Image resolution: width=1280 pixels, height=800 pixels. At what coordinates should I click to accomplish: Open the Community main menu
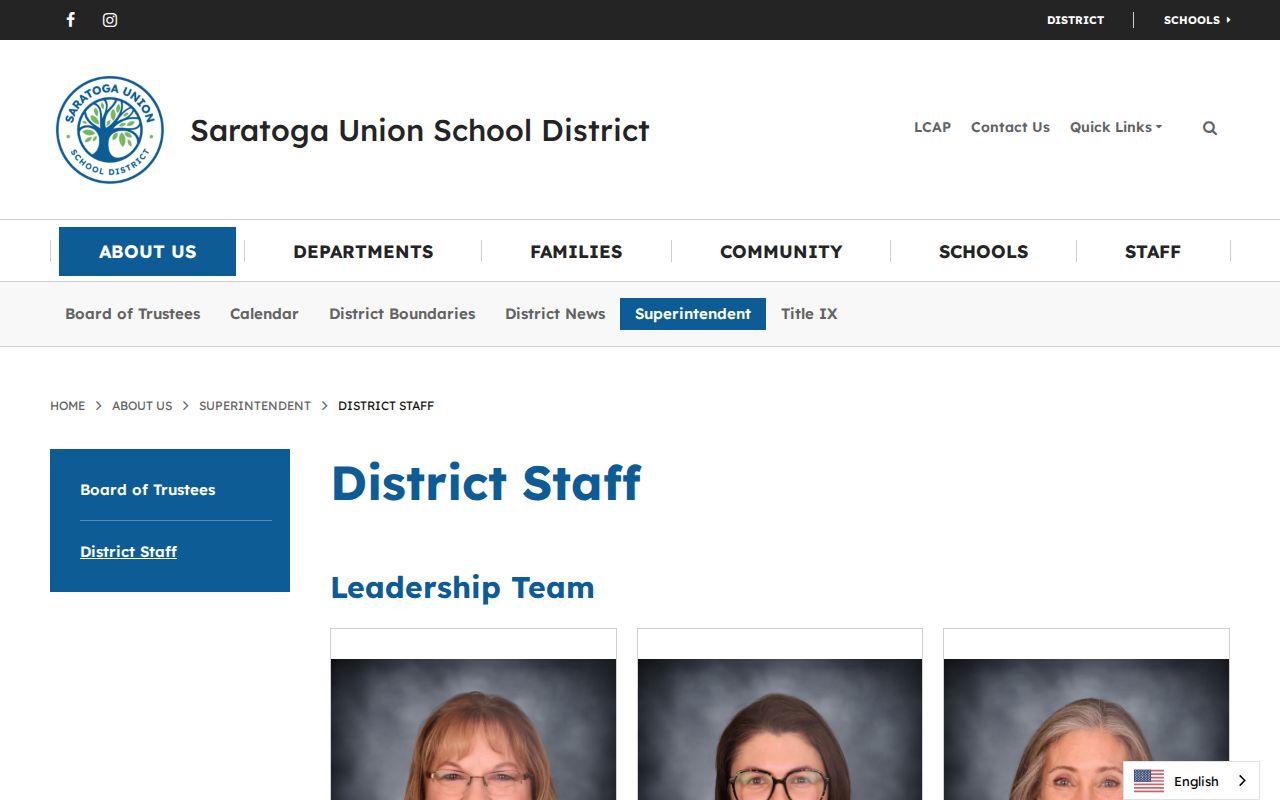(x=781, y=251)
